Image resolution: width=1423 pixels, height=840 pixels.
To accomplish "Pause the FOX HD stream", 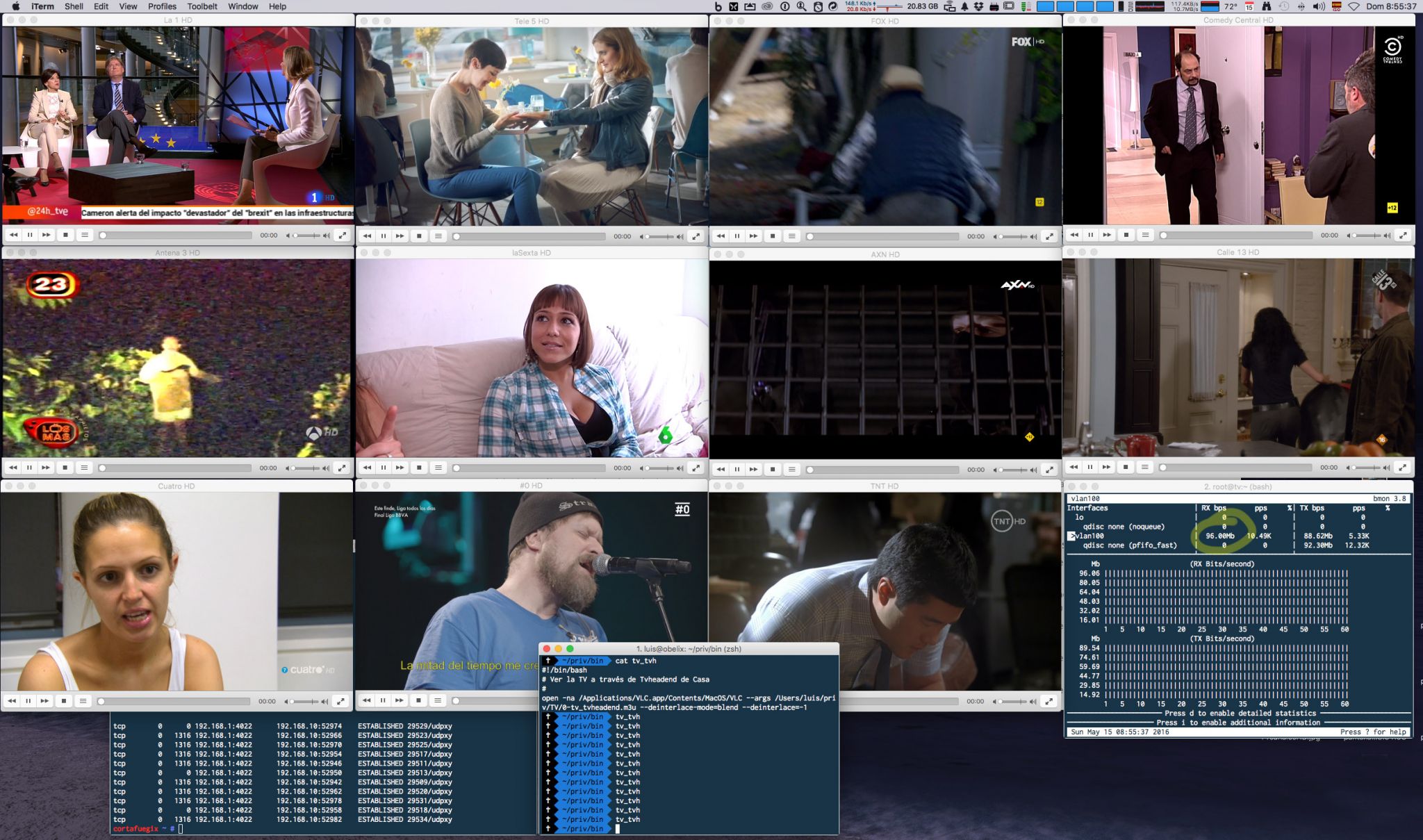I will pos(737,236).
